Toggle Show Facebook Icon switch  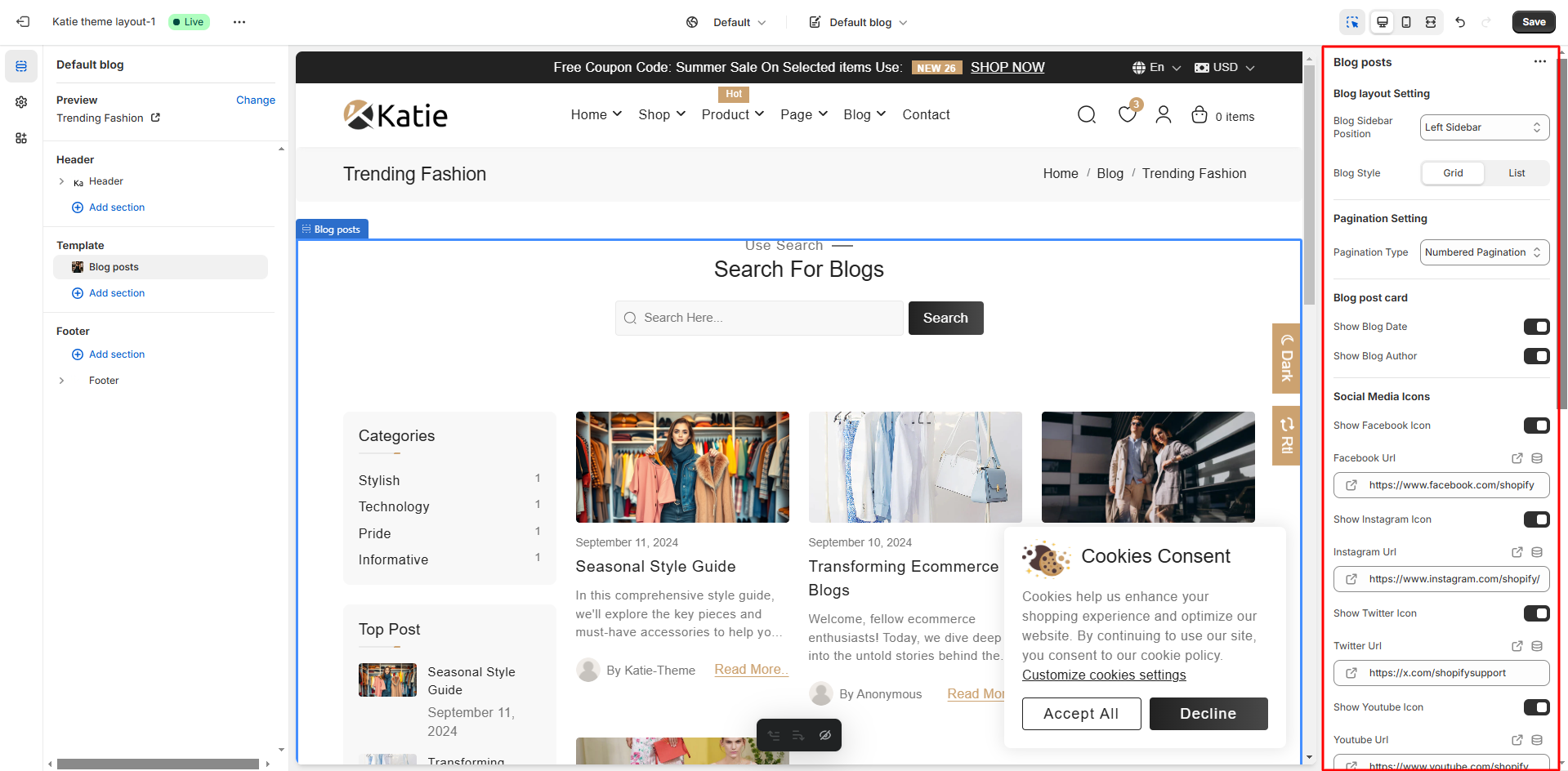1536,426
